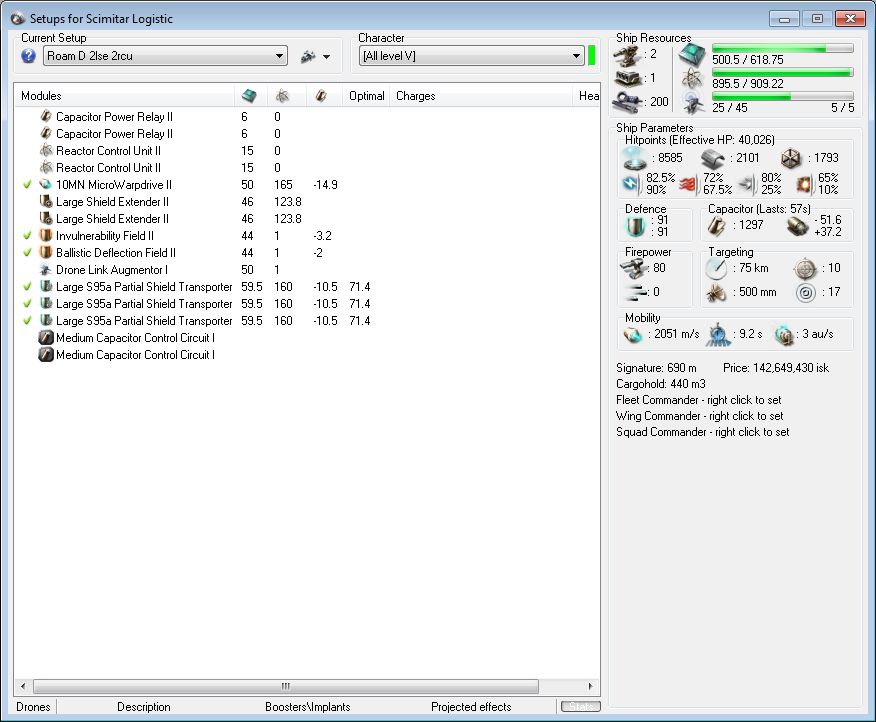Sort by the Optimal column header
876x722 pixels.
[366, 96]
